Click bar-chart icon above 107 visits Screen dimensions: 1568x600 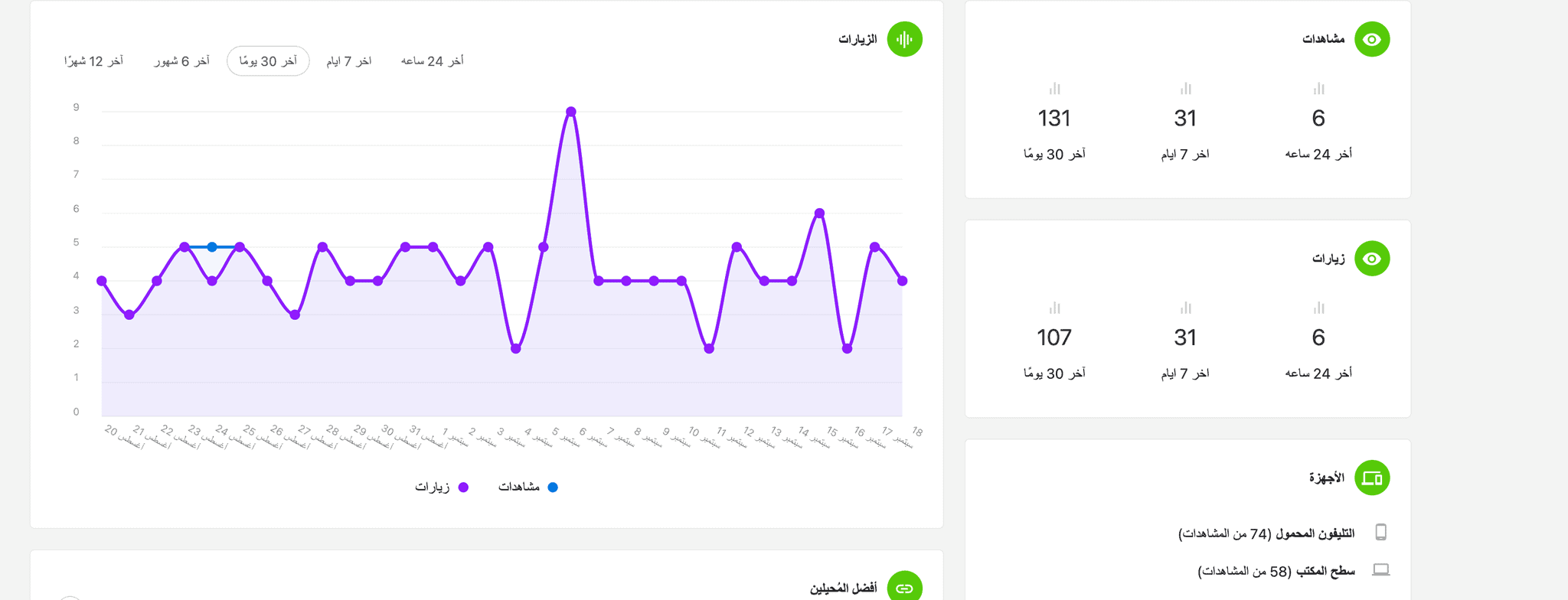[1054, 308]
